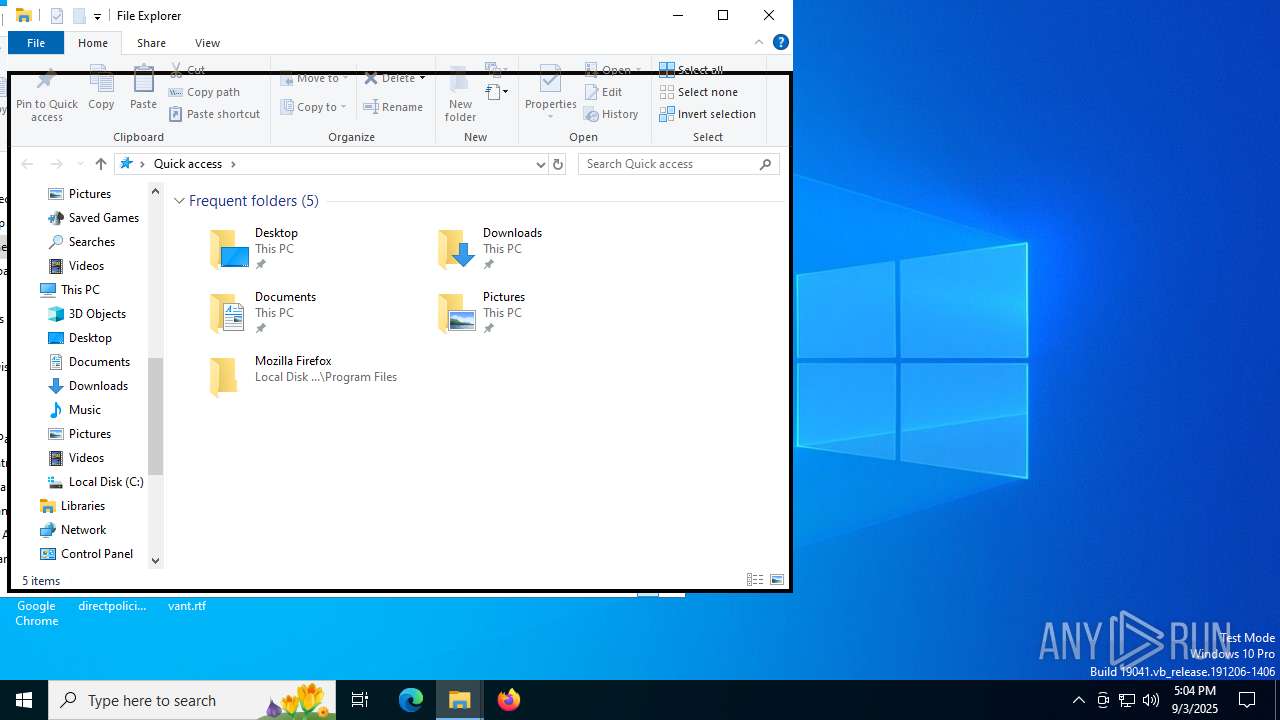
Task: Click the Forward navigation arrow
Action: click(57, 164)
